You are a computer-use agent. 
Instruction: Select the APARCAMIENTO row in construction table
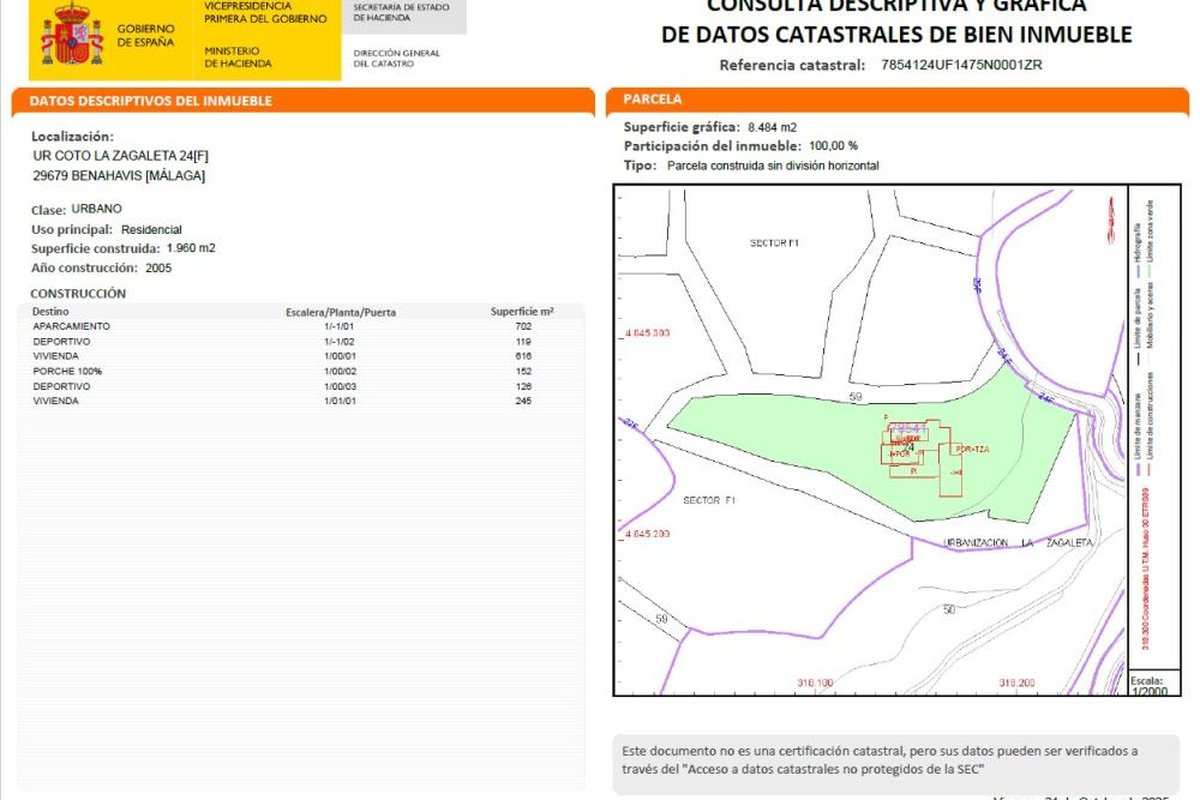[72, 326]
